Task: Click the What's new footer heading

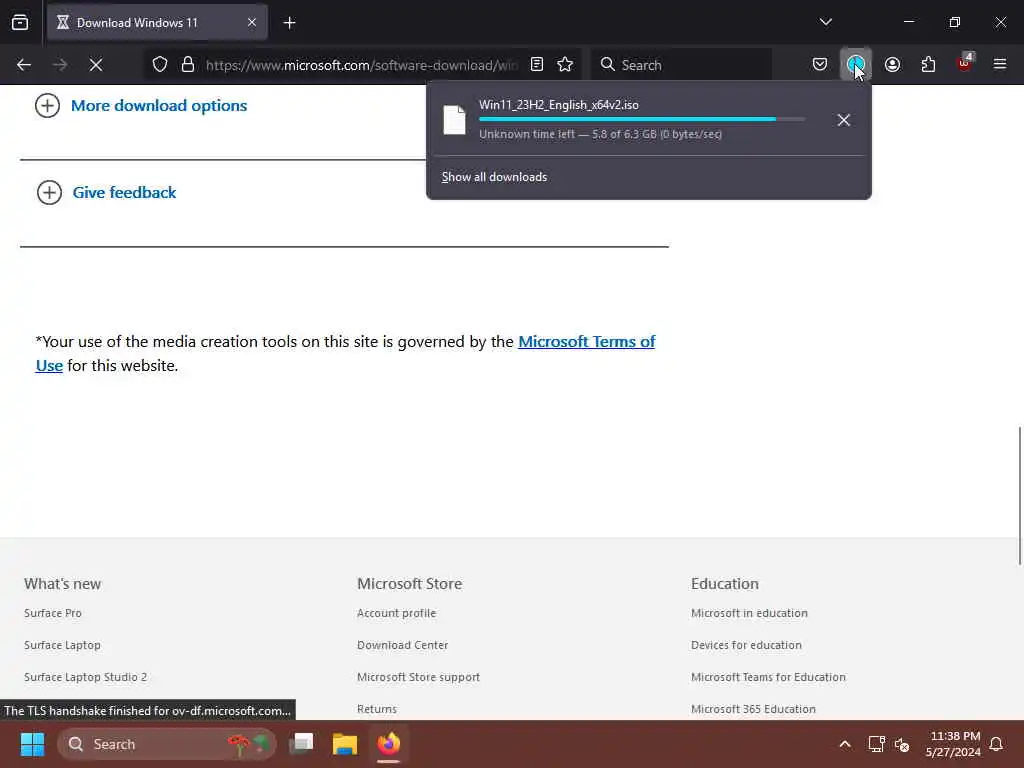Action: point(63,584)
